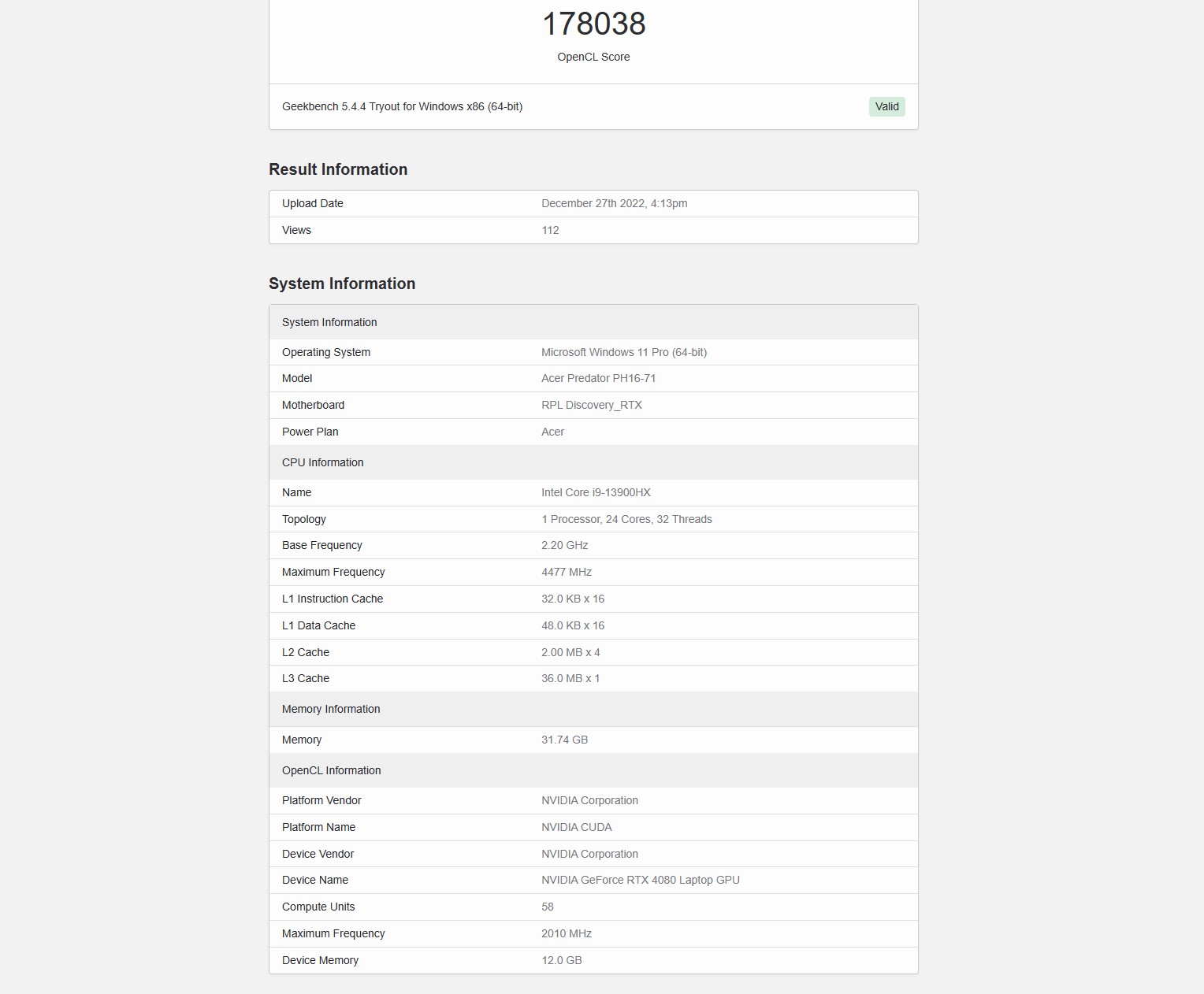
Task: Select the 2.20 GHz base frequency
Action: 564,545
